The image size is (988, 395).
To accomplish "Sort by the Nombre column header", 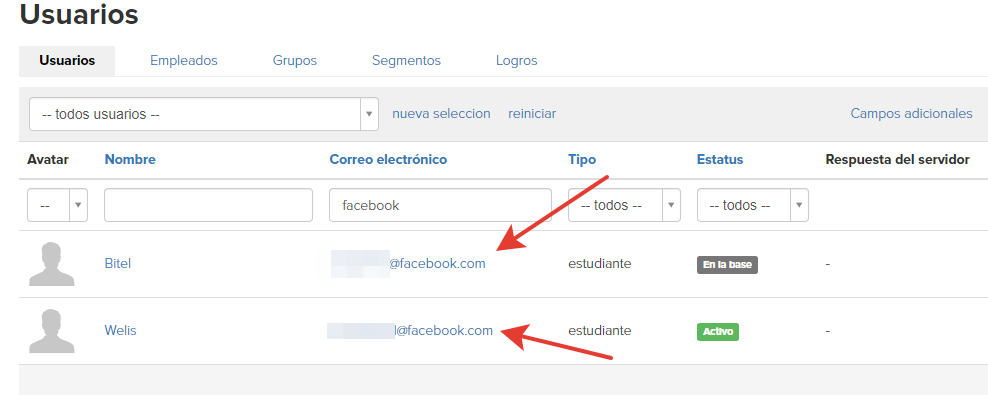I will coord(130,159).
